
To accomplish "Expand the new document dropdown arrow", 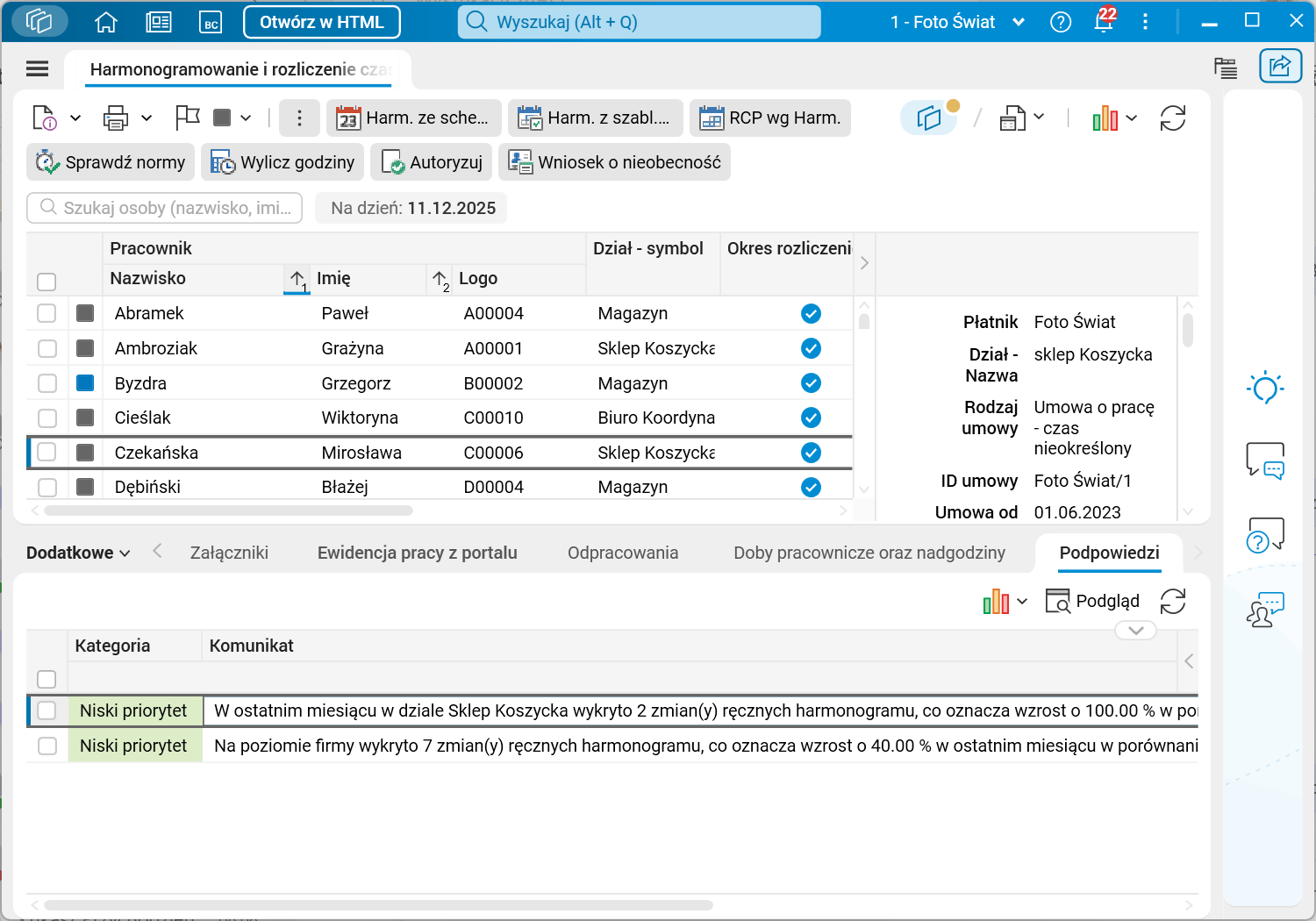I will coord(75,118).
